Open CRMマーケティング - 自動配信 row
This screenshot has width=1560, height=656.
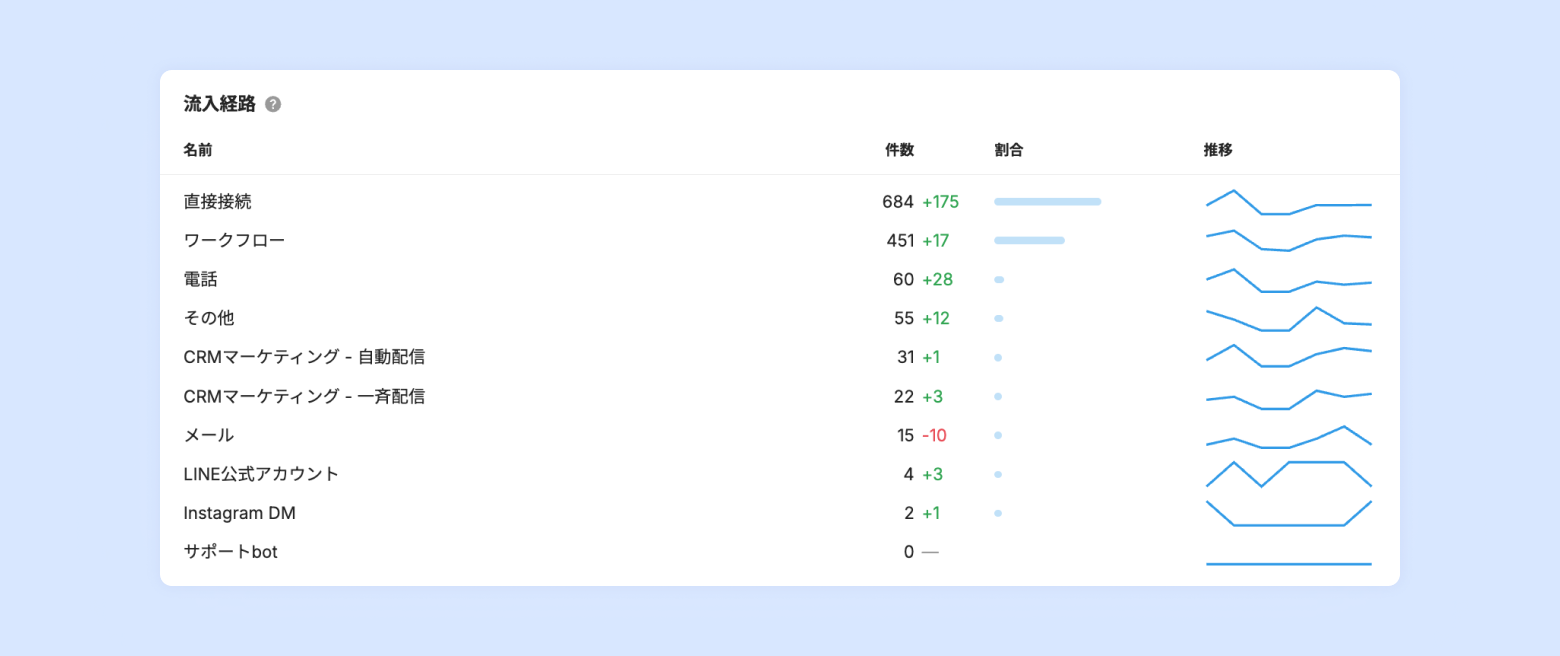coord(311,357)
